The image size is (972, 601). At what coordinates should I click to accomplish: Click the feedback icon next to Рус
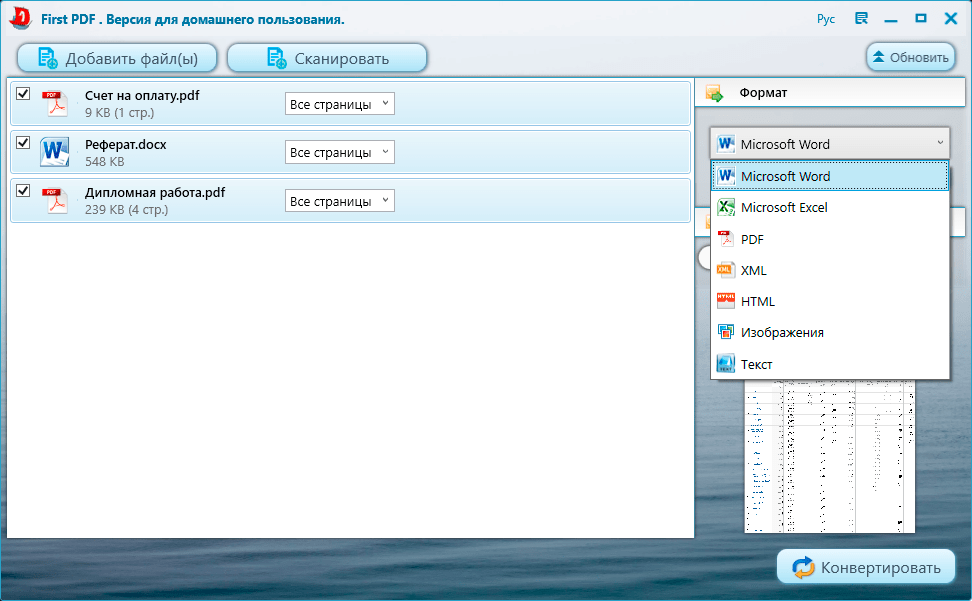click(861, 19)
